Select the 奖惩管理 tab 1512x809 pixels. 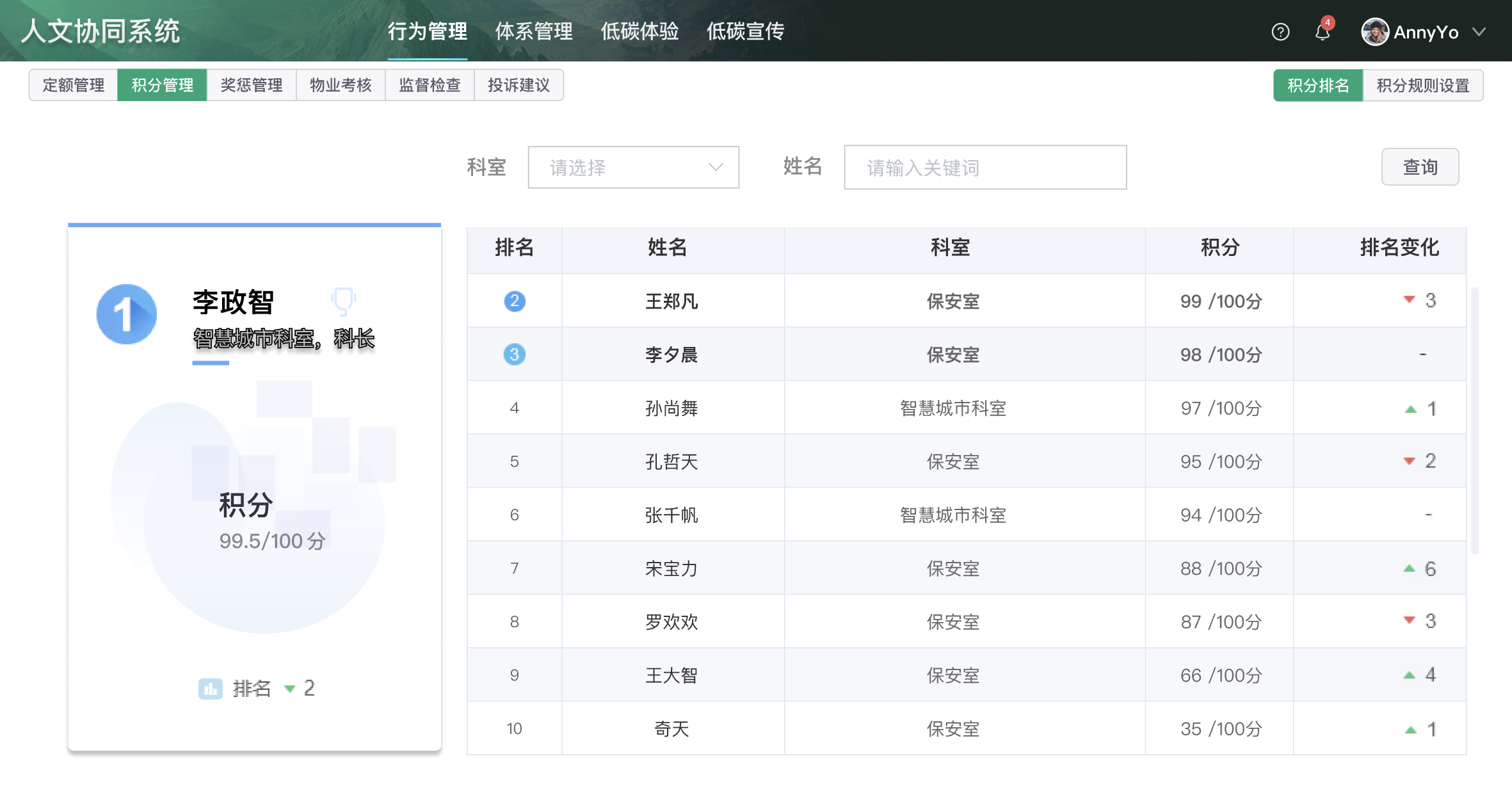(x=252, y=85)
